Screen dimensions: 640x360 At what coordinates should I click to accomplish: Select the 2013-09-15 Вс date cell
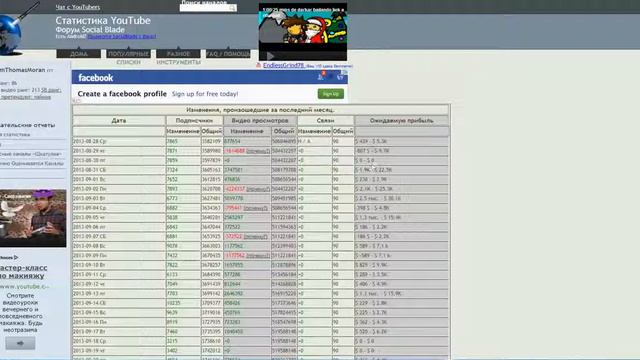(x=119, y=313)
